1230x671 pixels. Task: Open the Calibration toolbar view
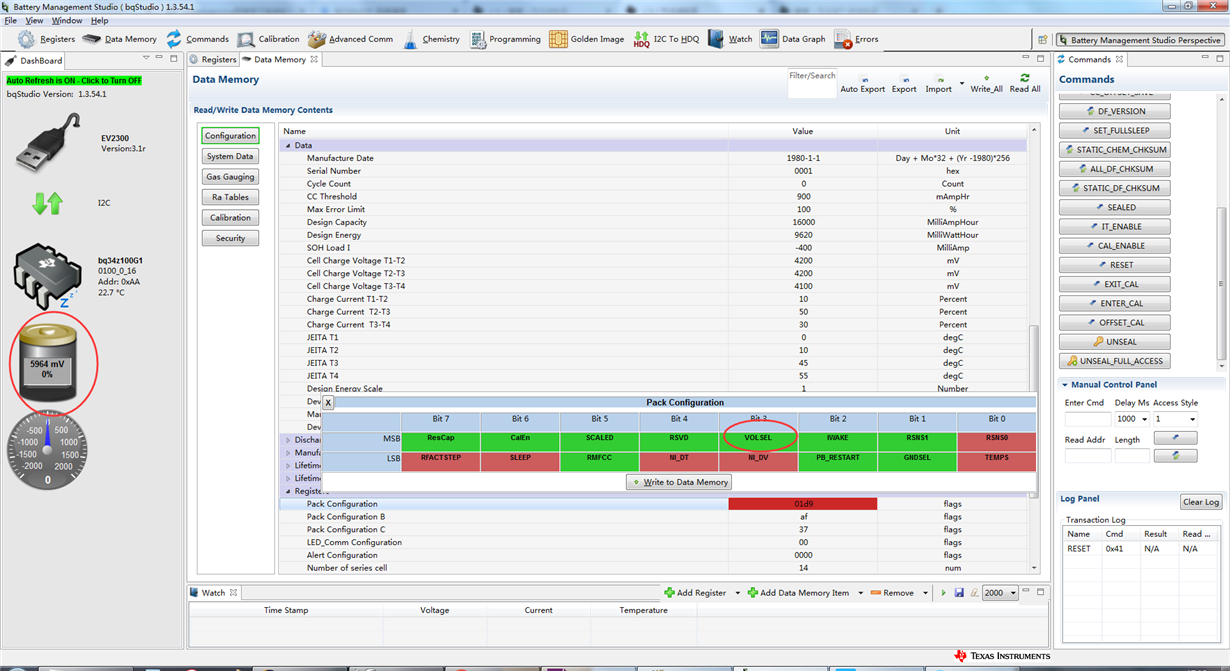pyautogui.click(x=268, y=39)
